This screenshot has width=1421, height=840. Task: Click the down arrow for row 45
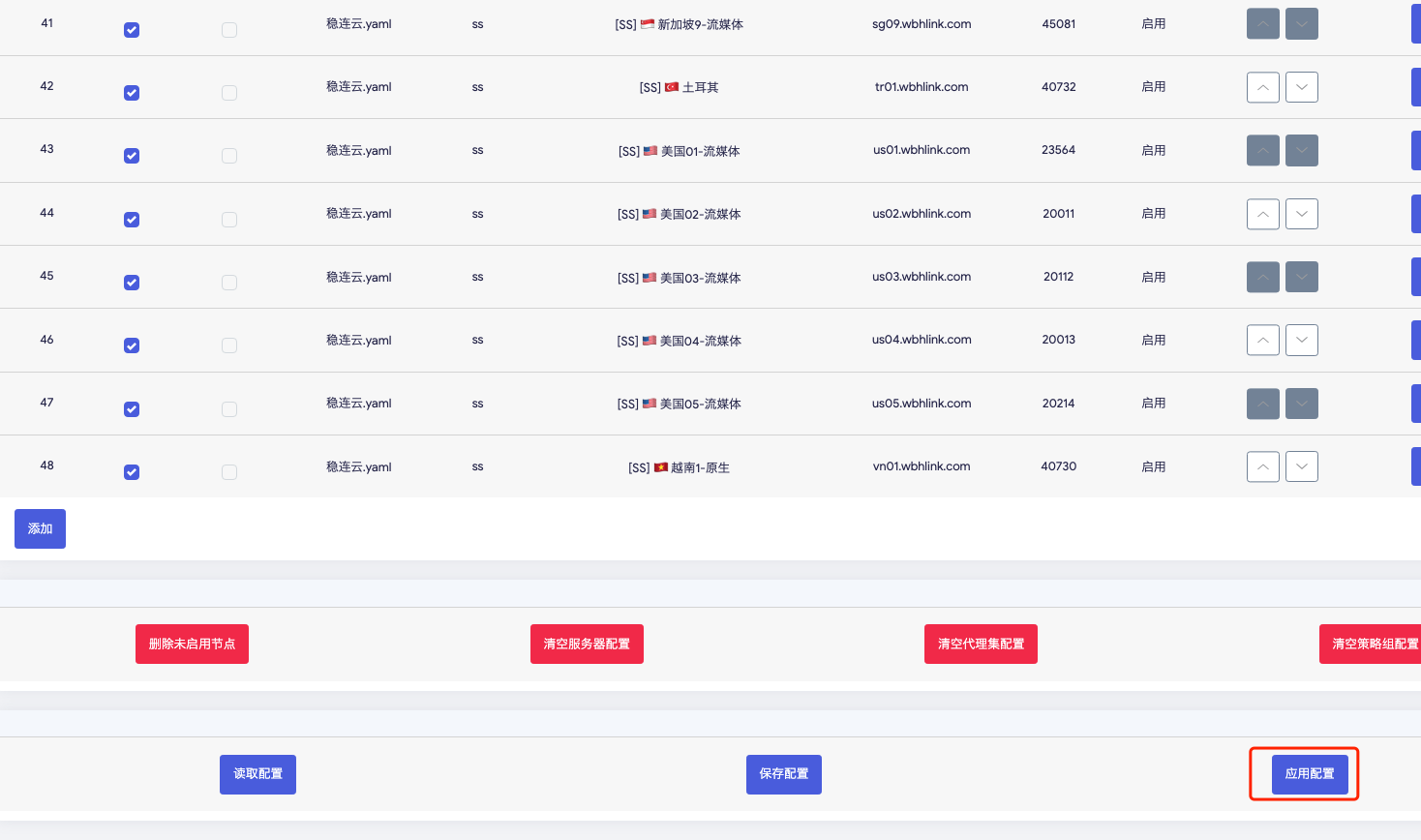1301,277
